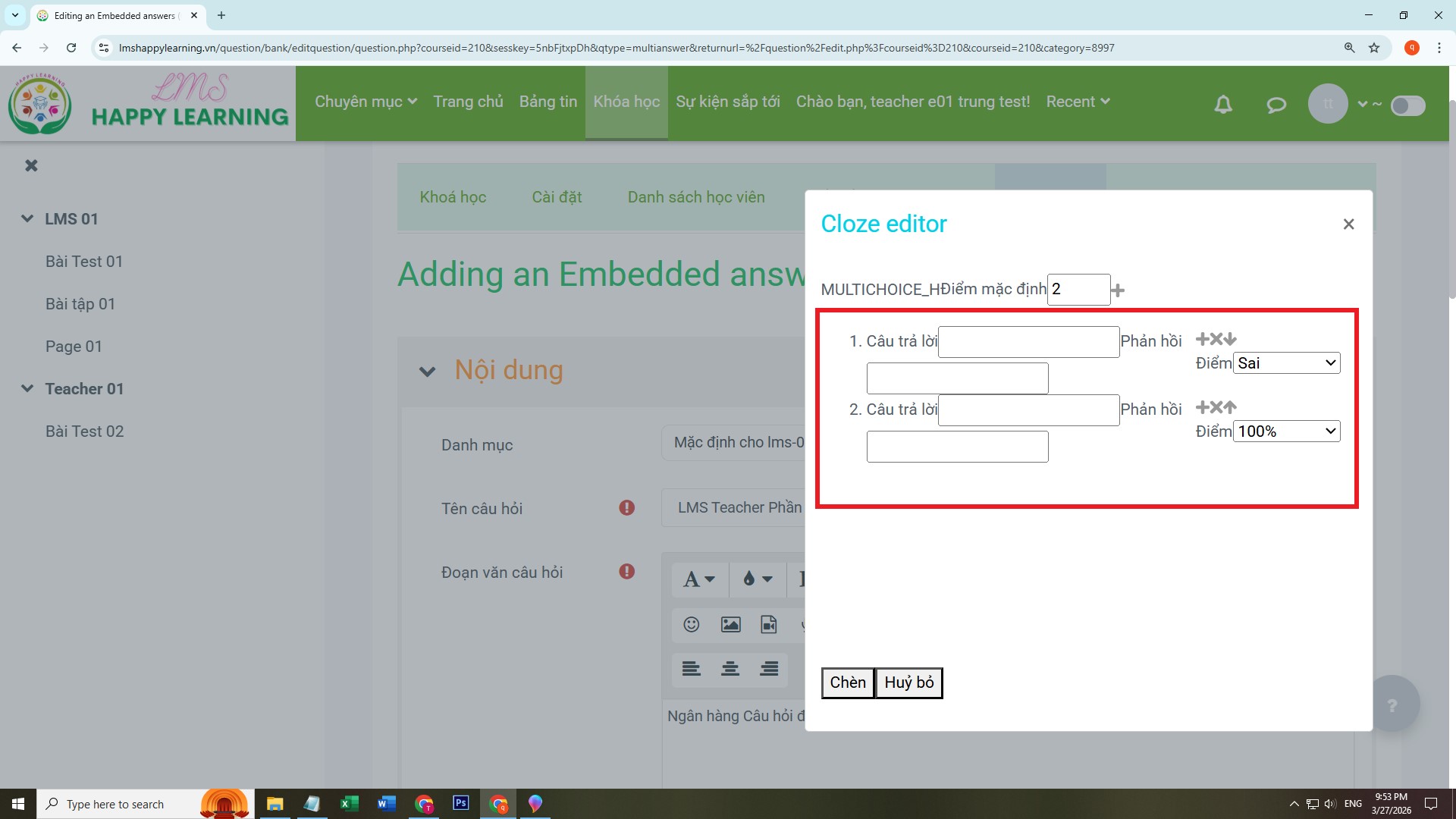Move answer 2 up with arrow icon
The height and width of the screenshot is (819, 1456).
[1230, 407]
